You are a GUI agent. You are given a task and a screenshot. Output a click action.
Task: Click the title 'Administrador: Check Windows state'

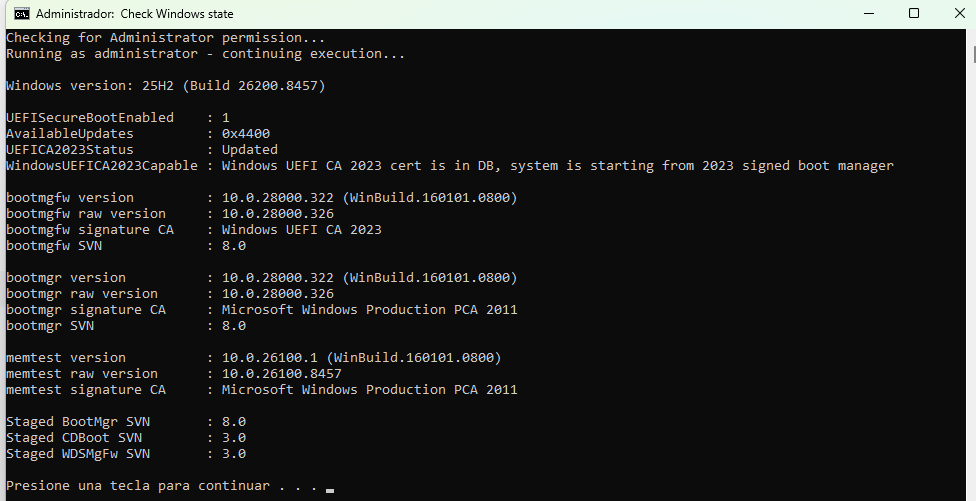(134, 14)
